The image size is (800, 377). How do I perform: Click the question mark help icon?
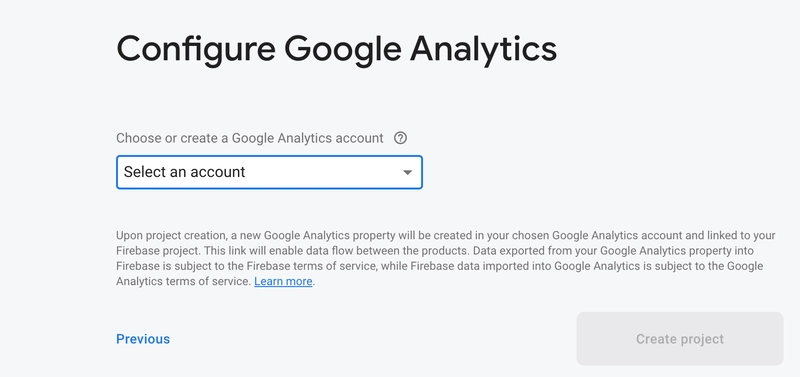(x=401, y=138)
